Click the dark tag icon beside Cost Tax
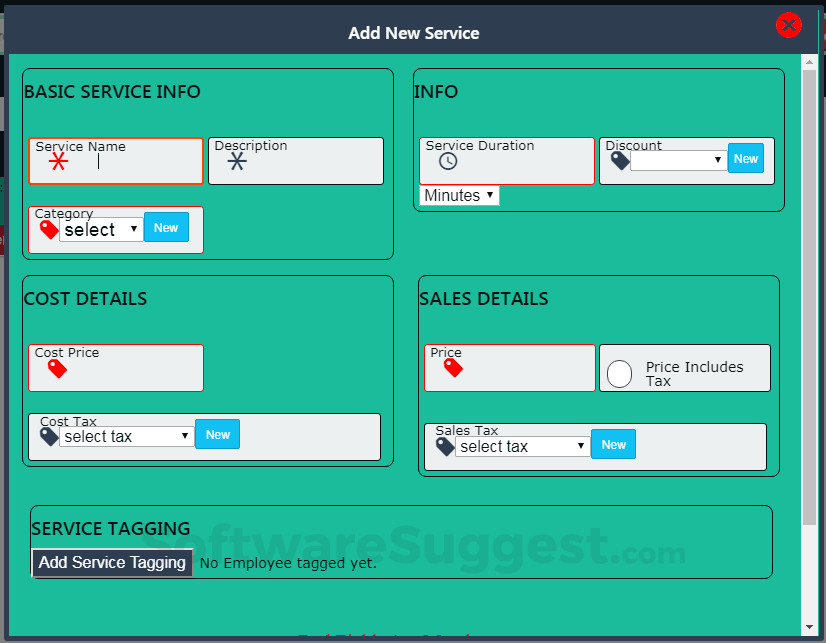Viewport: 826px width, 643px height. pos(49,436)
